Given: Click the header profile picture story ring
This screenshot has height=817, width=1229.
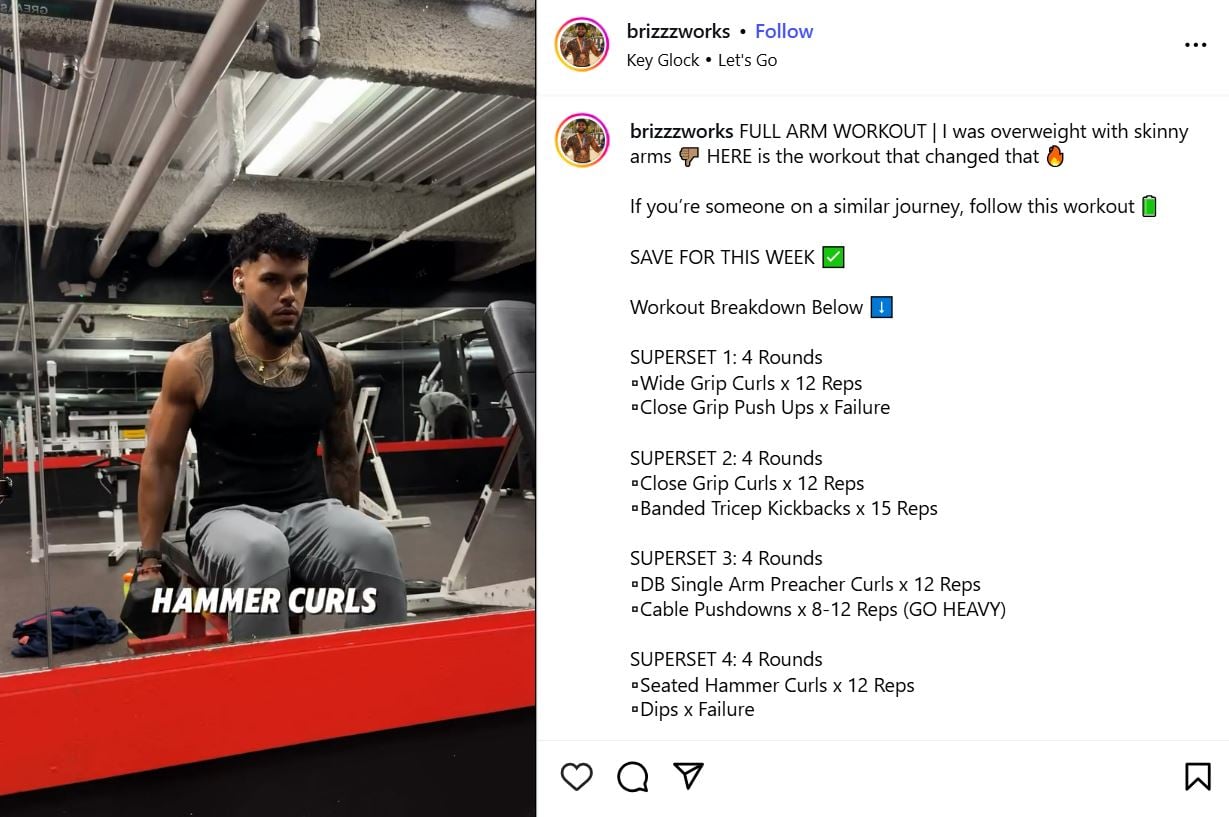Looking at the screenshot, I should point(582,45).
